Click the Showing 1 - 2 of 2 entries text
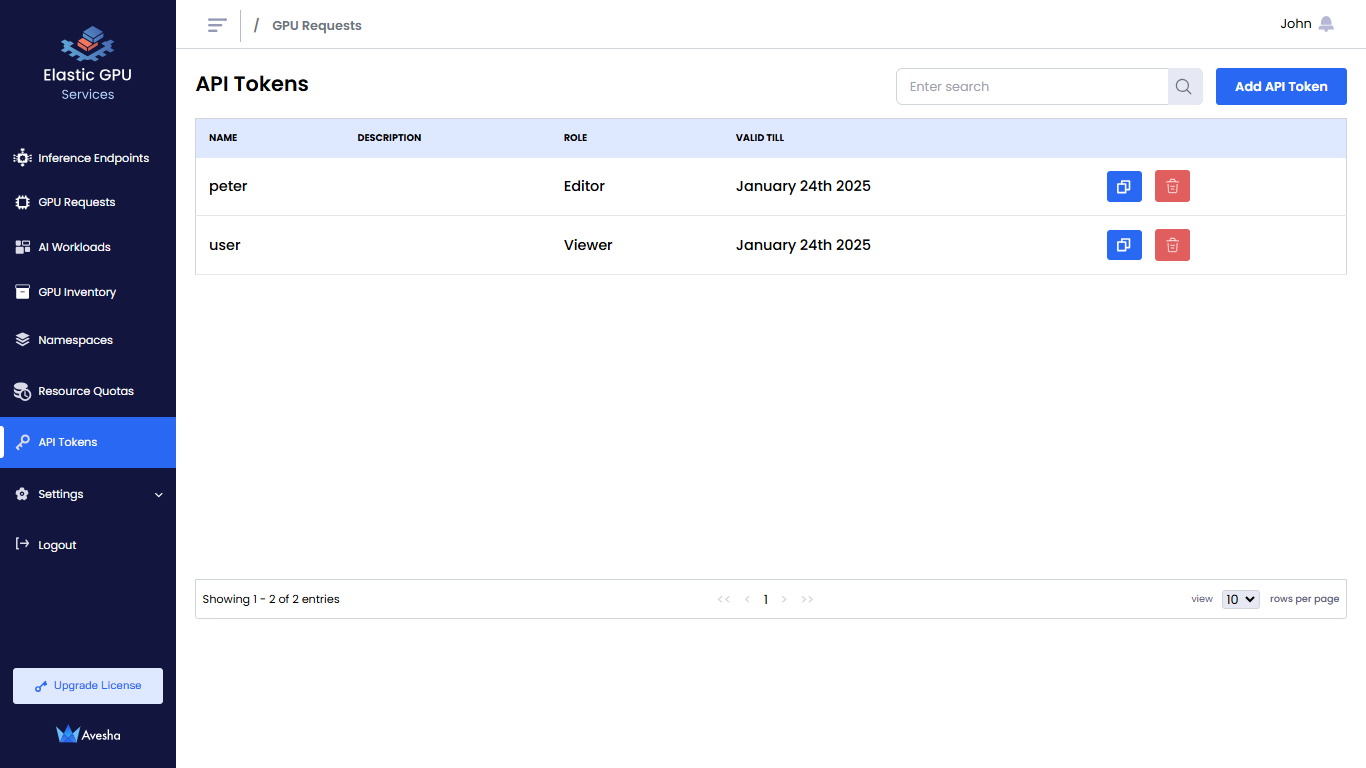1366x768 pixels. pos(271,599)
